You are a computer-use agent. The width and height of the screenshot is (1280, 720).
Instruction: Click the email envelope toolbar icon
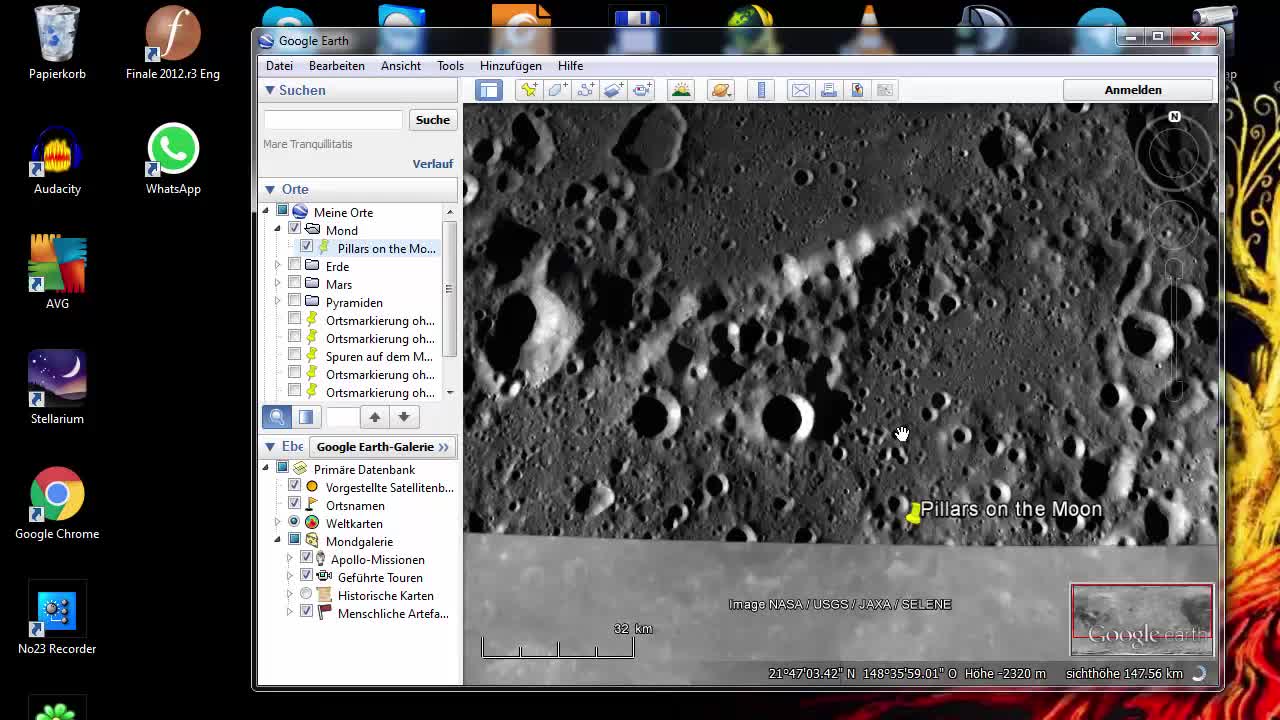(x=801, y=90)
